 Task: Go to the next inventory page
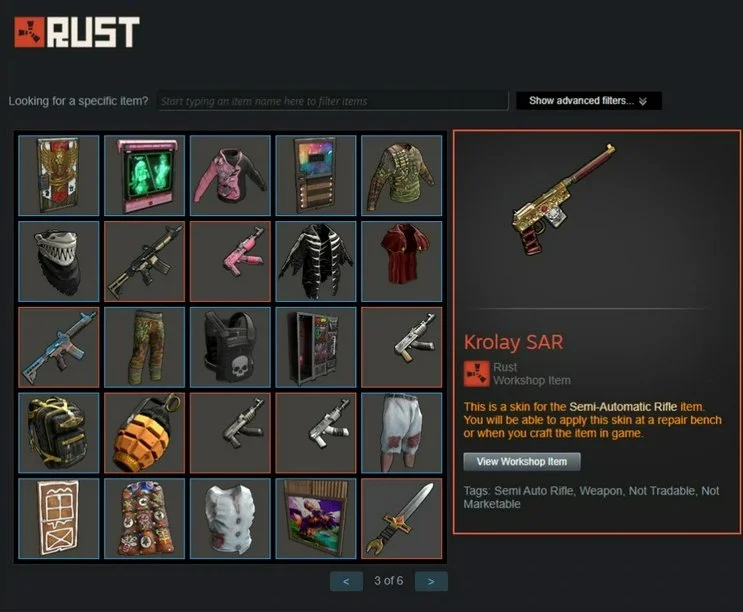[x=431, y=581]
